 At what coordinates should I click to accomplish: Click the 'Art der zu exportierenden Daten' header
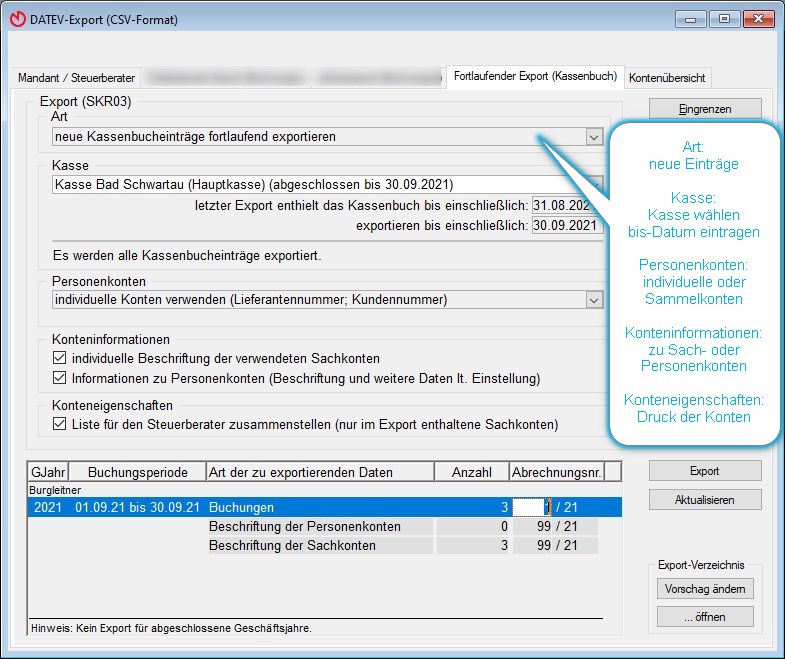320,472
